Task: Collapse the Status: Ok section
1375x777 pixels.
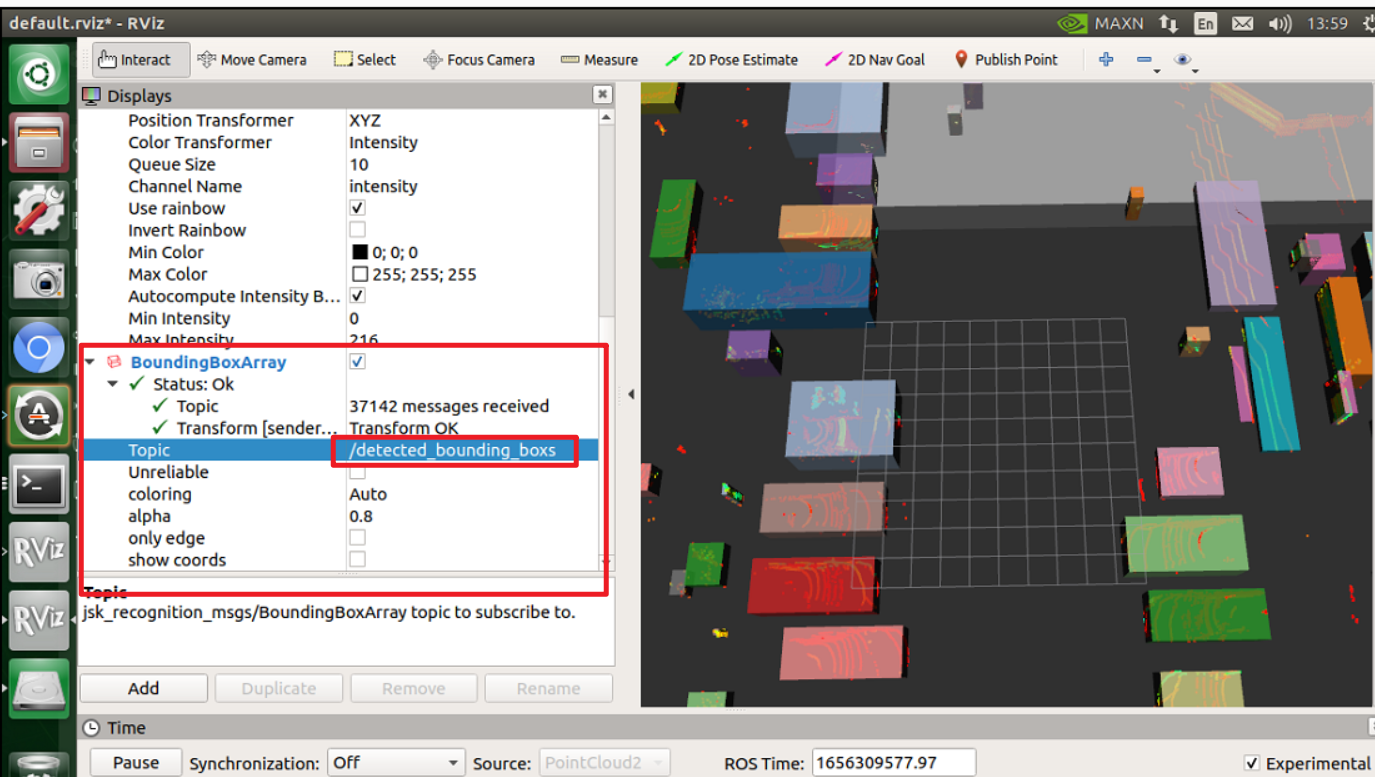Action: click(x=112, y=384)
